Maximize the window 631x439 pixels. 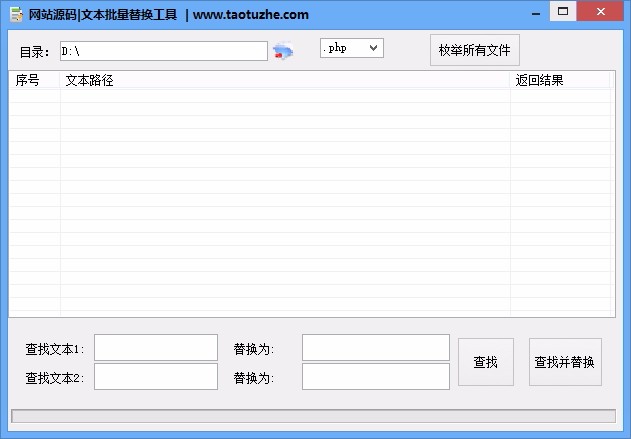pos(563,11)
